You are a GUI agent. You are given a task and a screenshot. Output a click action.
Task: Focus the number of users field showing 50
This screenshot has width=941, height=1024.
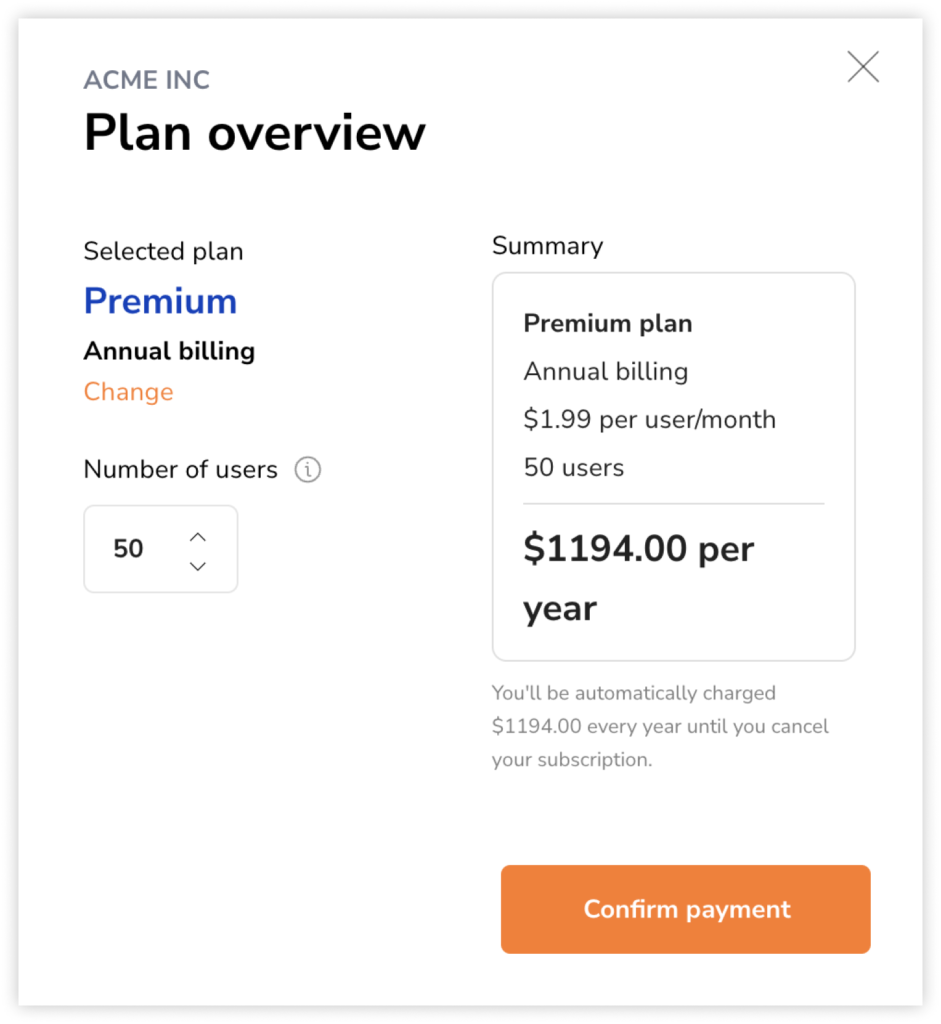coord(161,549)
